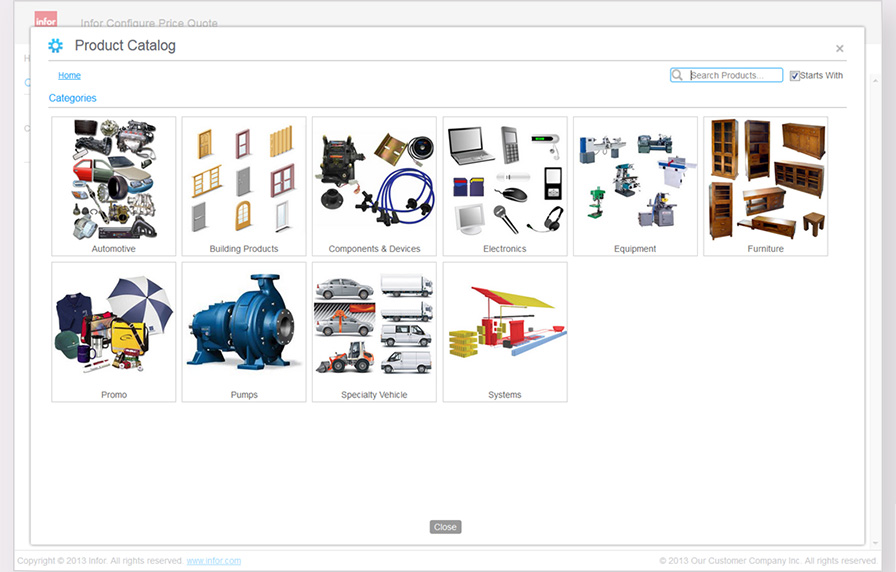The image size is (896, 572).
Task: Click the Search Products input field
Action: point(735,76)
